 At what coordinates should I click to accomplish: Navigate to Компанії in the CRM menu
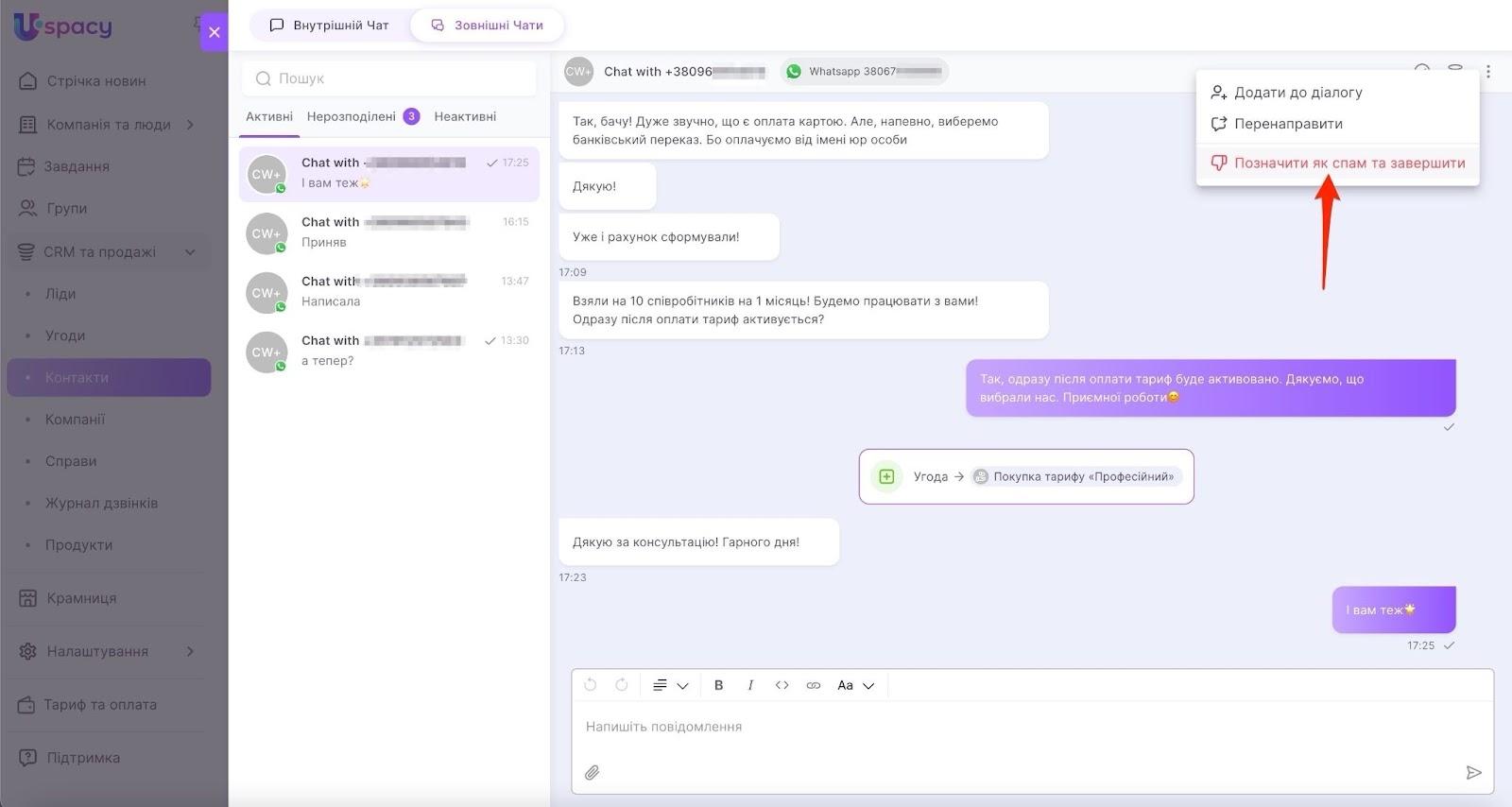[75, 420]
